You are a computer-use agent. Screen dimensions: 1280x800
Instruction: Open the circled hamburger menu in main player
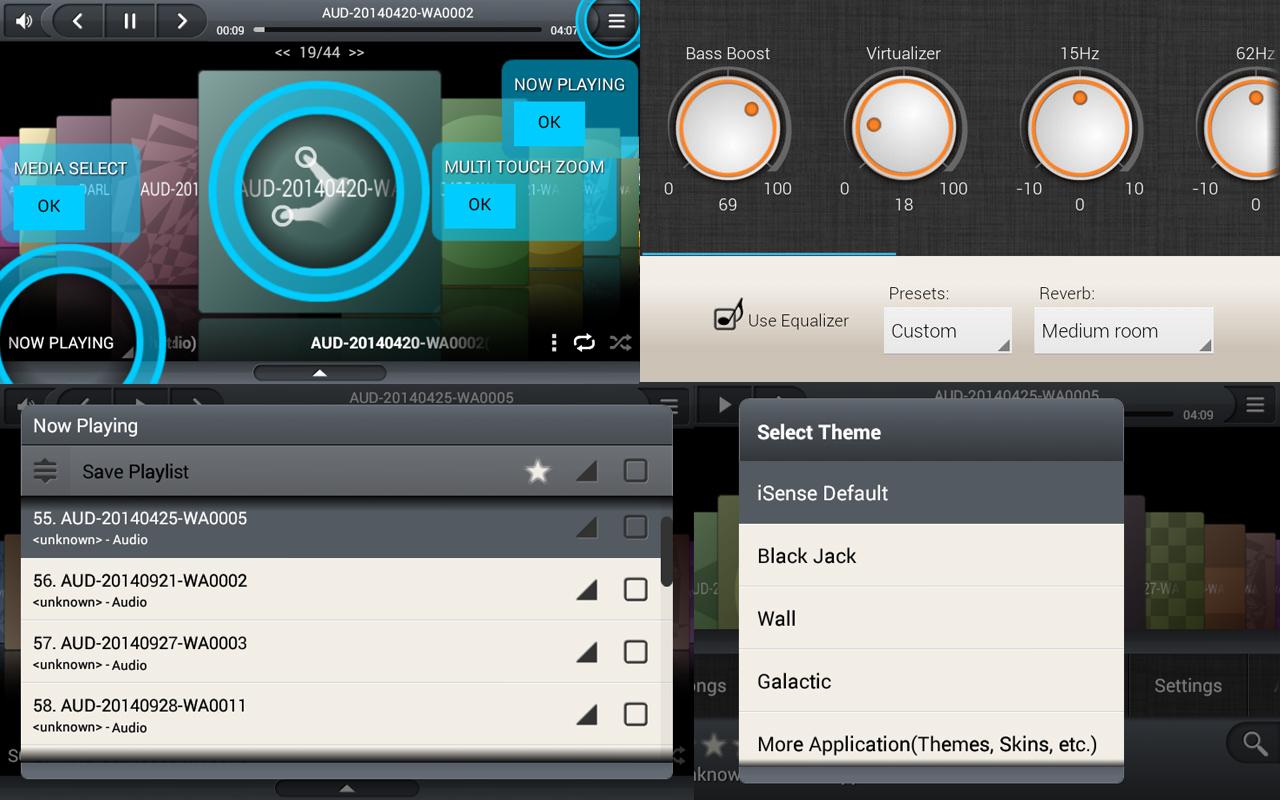616,21
